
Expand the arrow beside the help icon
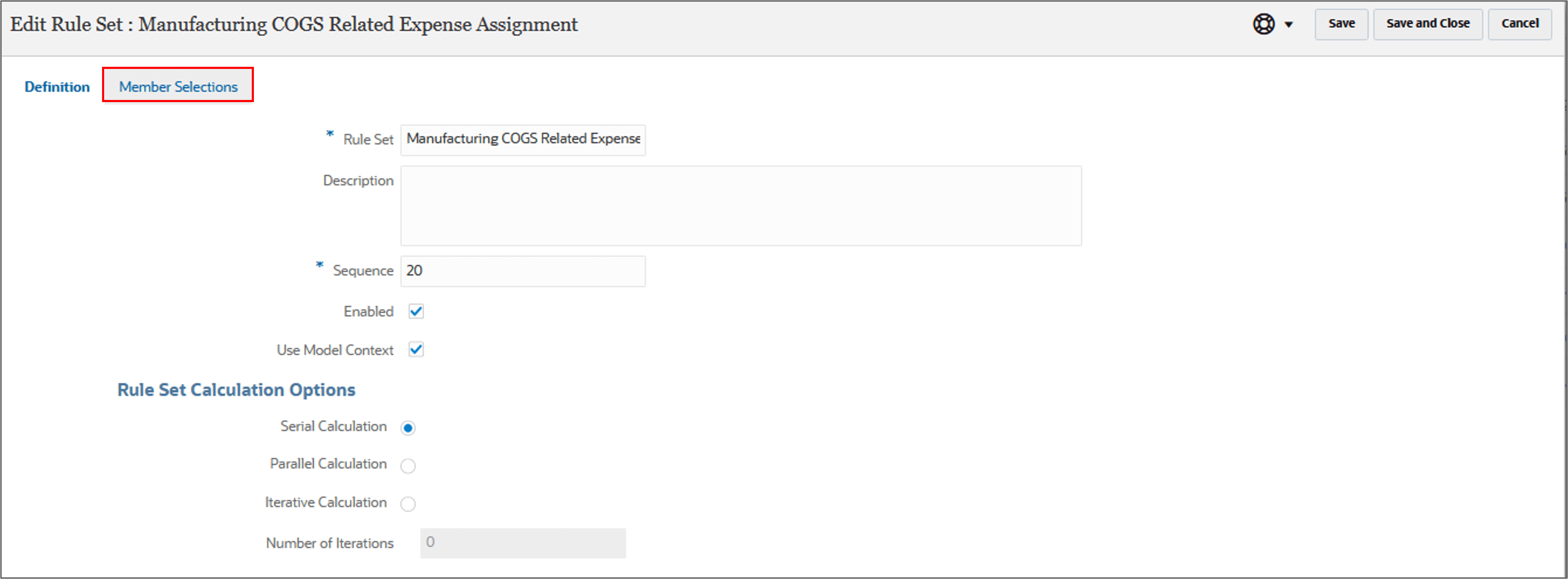pos(1288,25)
